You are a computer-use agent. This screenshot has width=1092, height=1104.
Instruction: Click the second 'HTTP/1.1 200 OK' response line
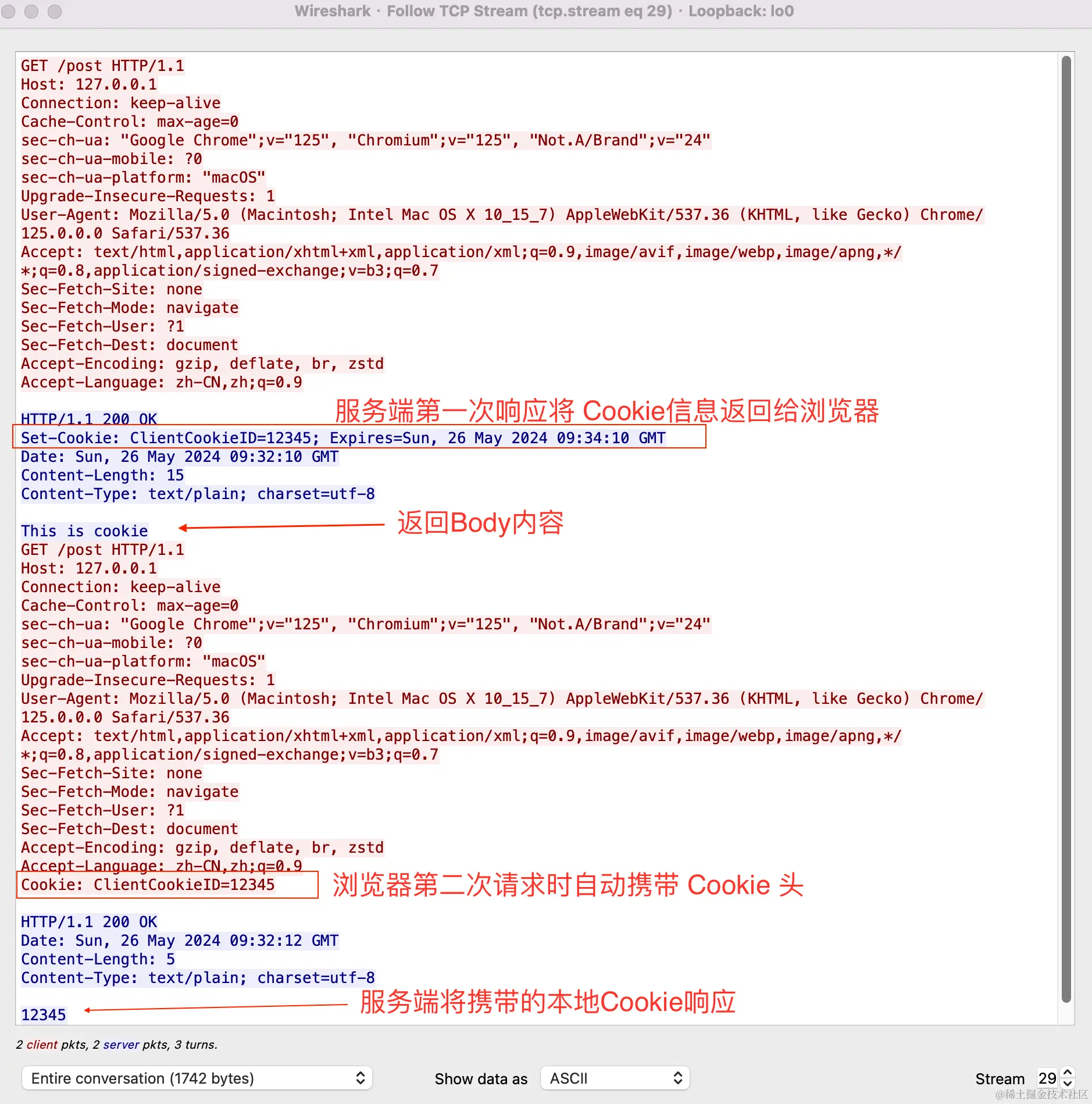(89, 922)
